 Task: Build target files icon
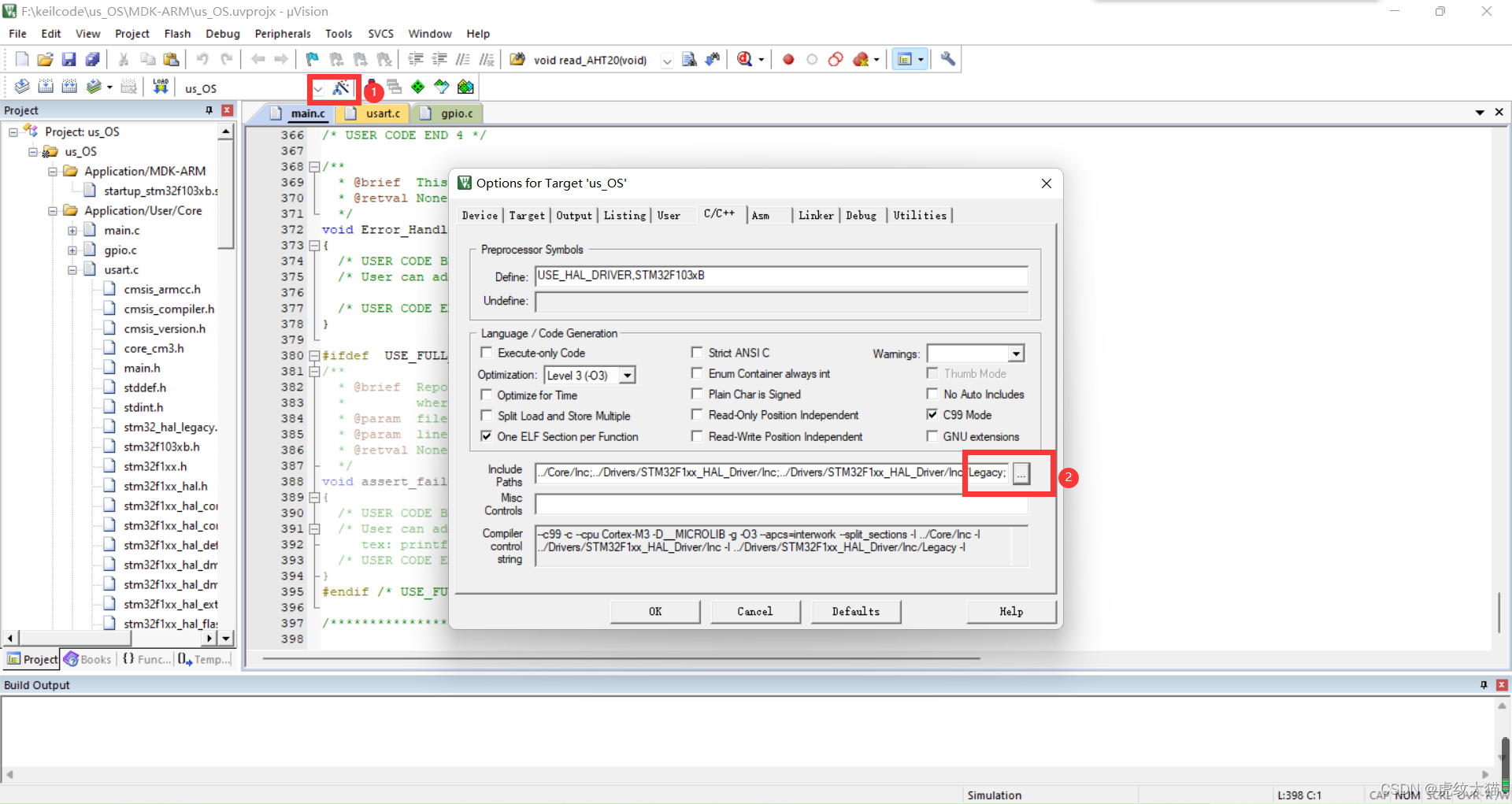click(46, 87)
